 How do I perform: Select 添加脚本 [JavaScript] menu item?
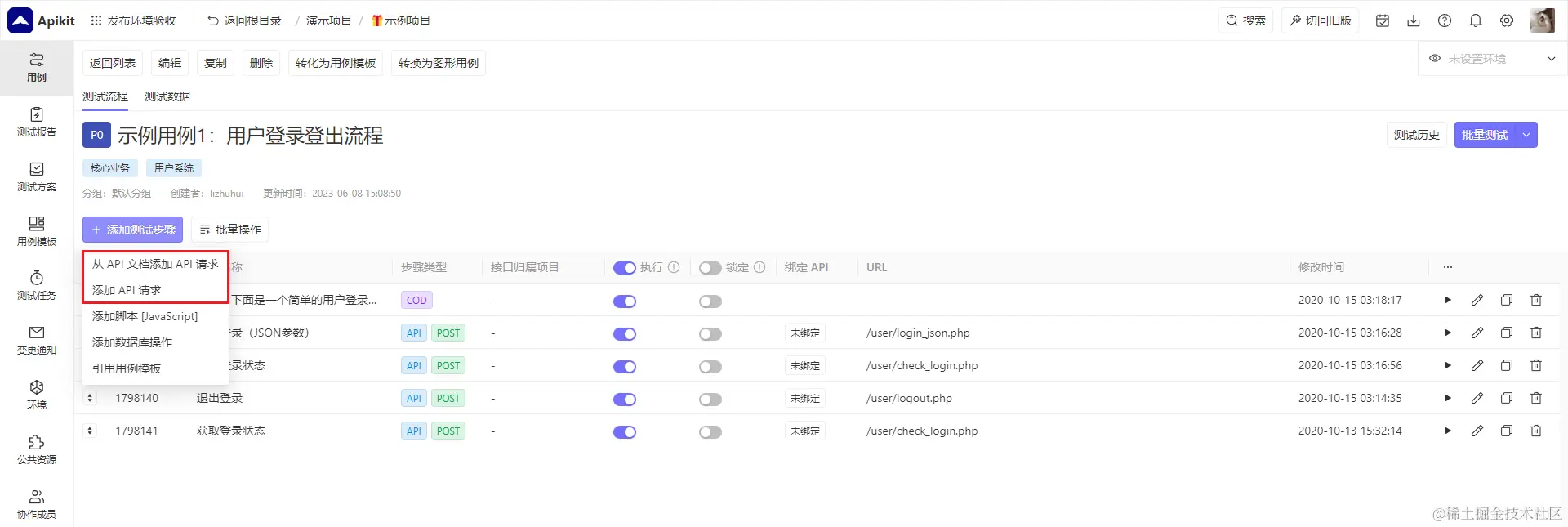pyautogui.click(x=145, y=316)
